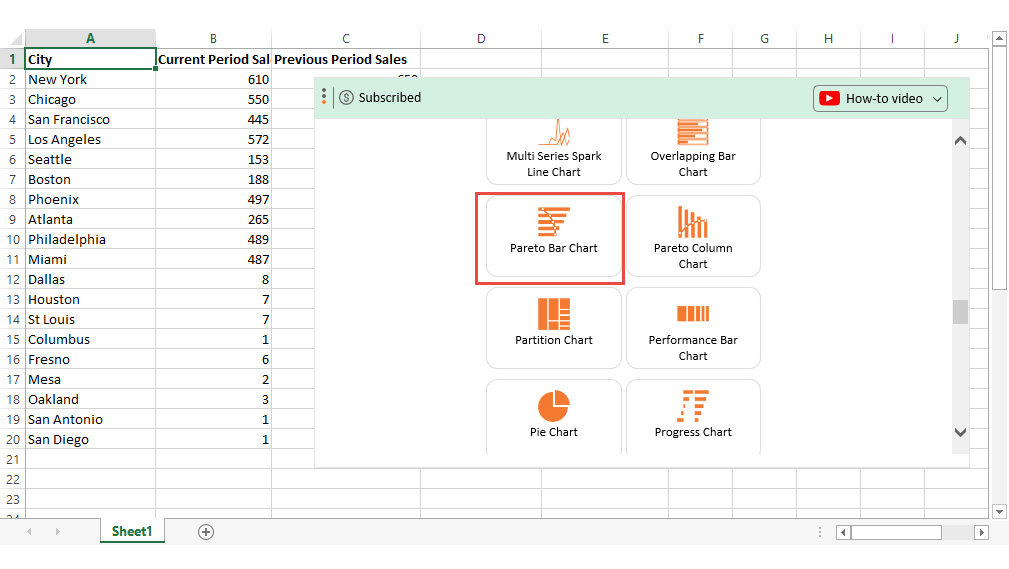Click the Columbus cell

click(x=90, y=339)
